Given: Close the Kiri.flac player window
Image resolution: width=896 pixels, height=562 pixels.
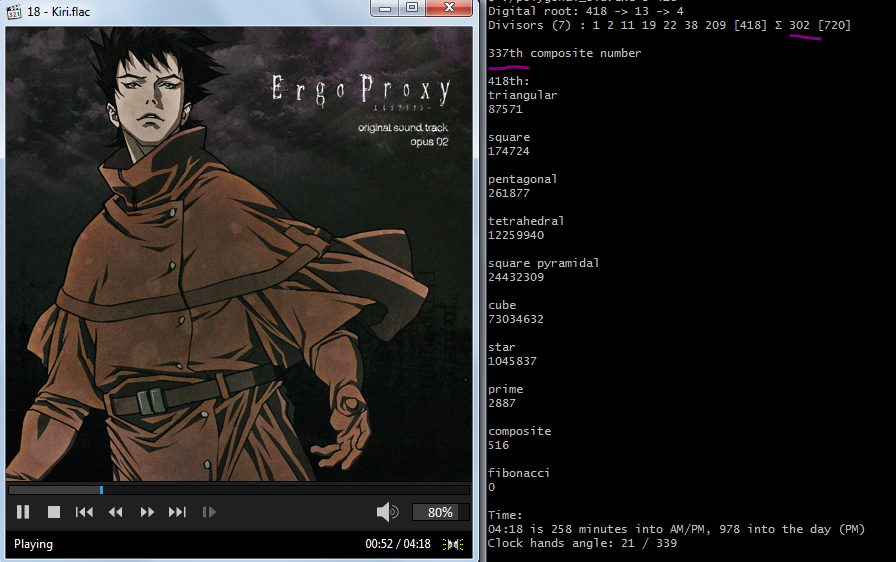Looking at the screenshot, I should click(x=449, y=8).
